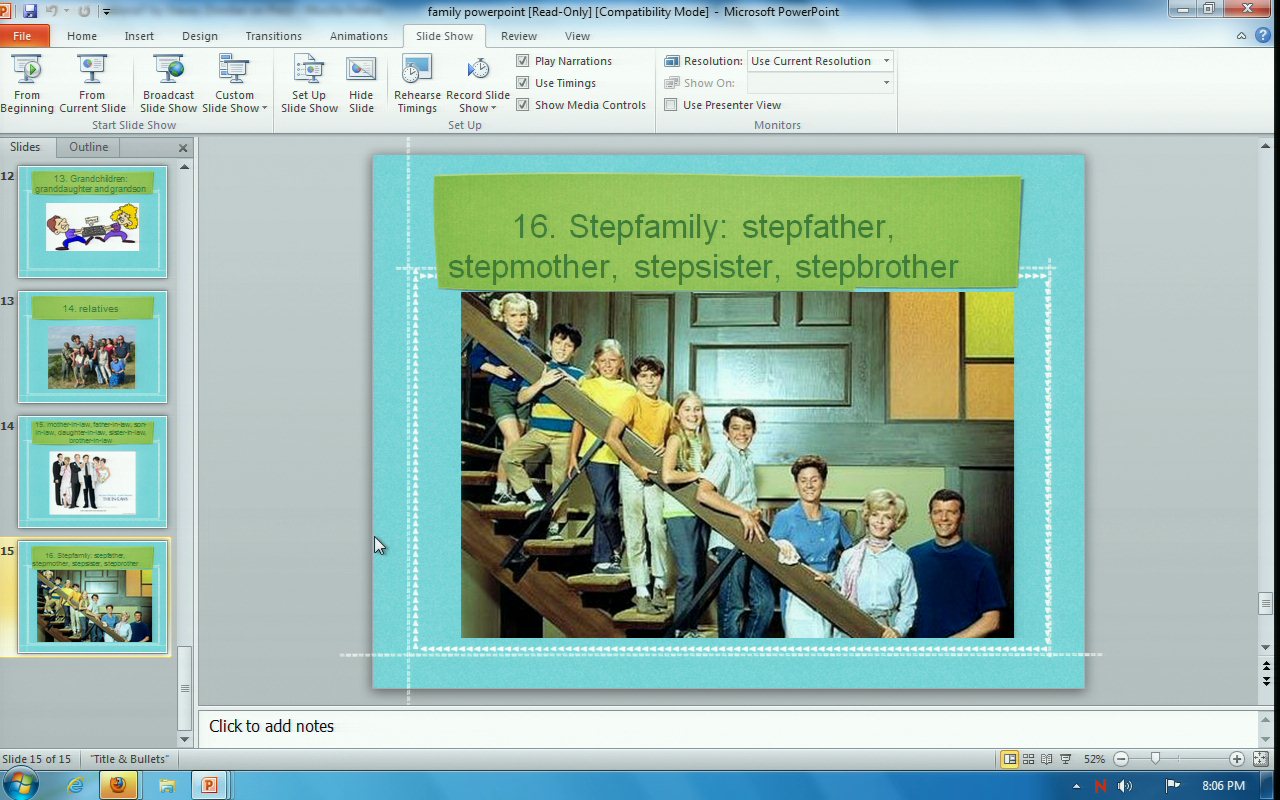Open Firefox from the taskbar
The image size is (1280, 800).
click(118, 785)
